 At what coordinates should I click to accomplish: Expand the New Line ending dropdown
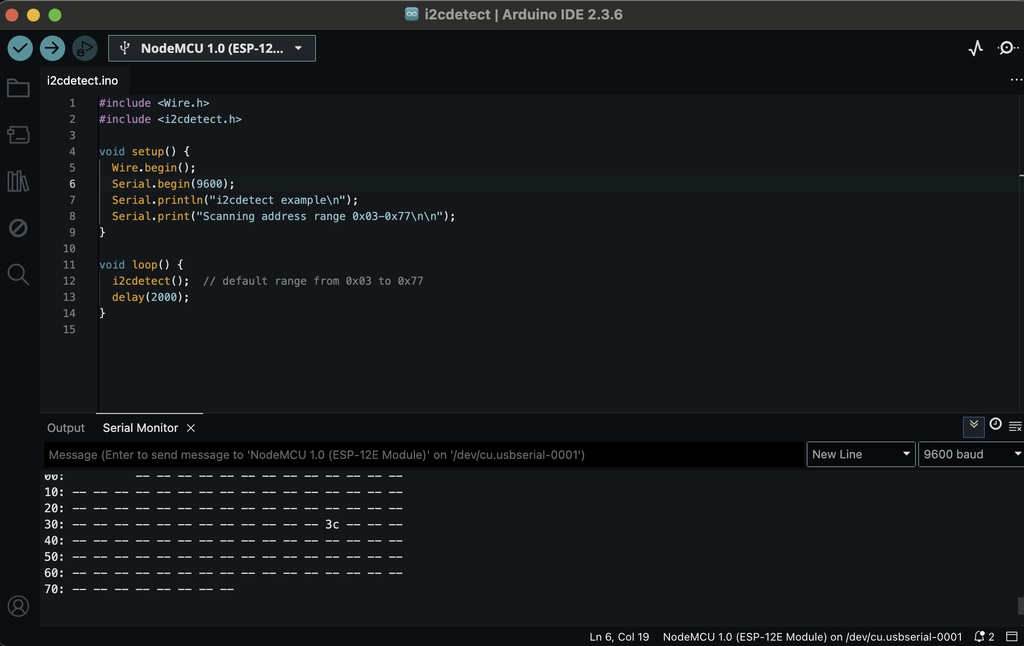tap(861, 454)
